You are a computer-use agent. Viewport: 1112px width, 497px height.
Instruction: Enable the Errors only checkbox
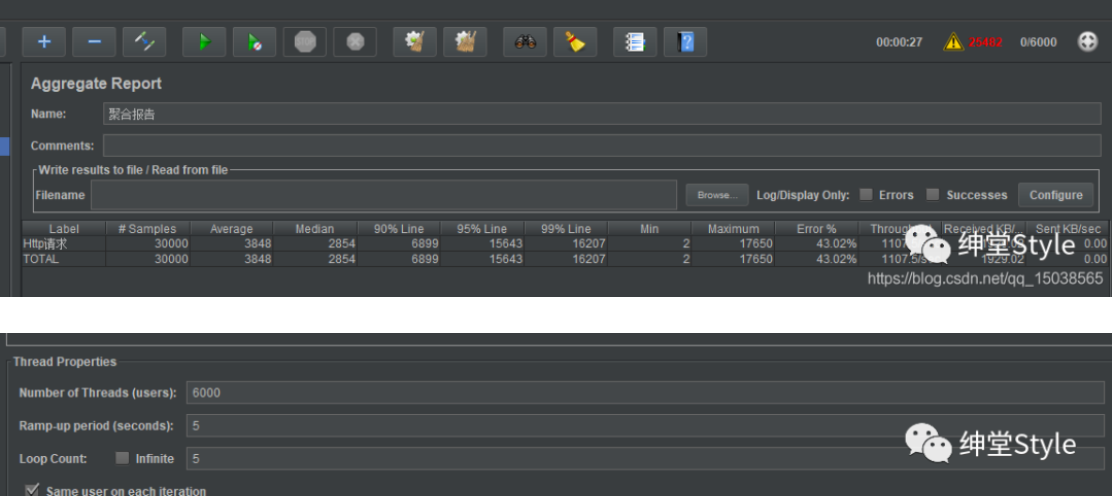tap(866, 194)
